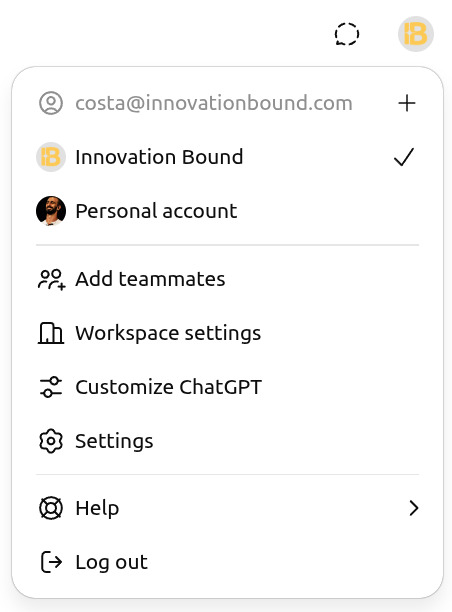This screenshot has width=452, height=612.
Task: Click the Help lifebuoy icon
Action: (x=51, y=508)
